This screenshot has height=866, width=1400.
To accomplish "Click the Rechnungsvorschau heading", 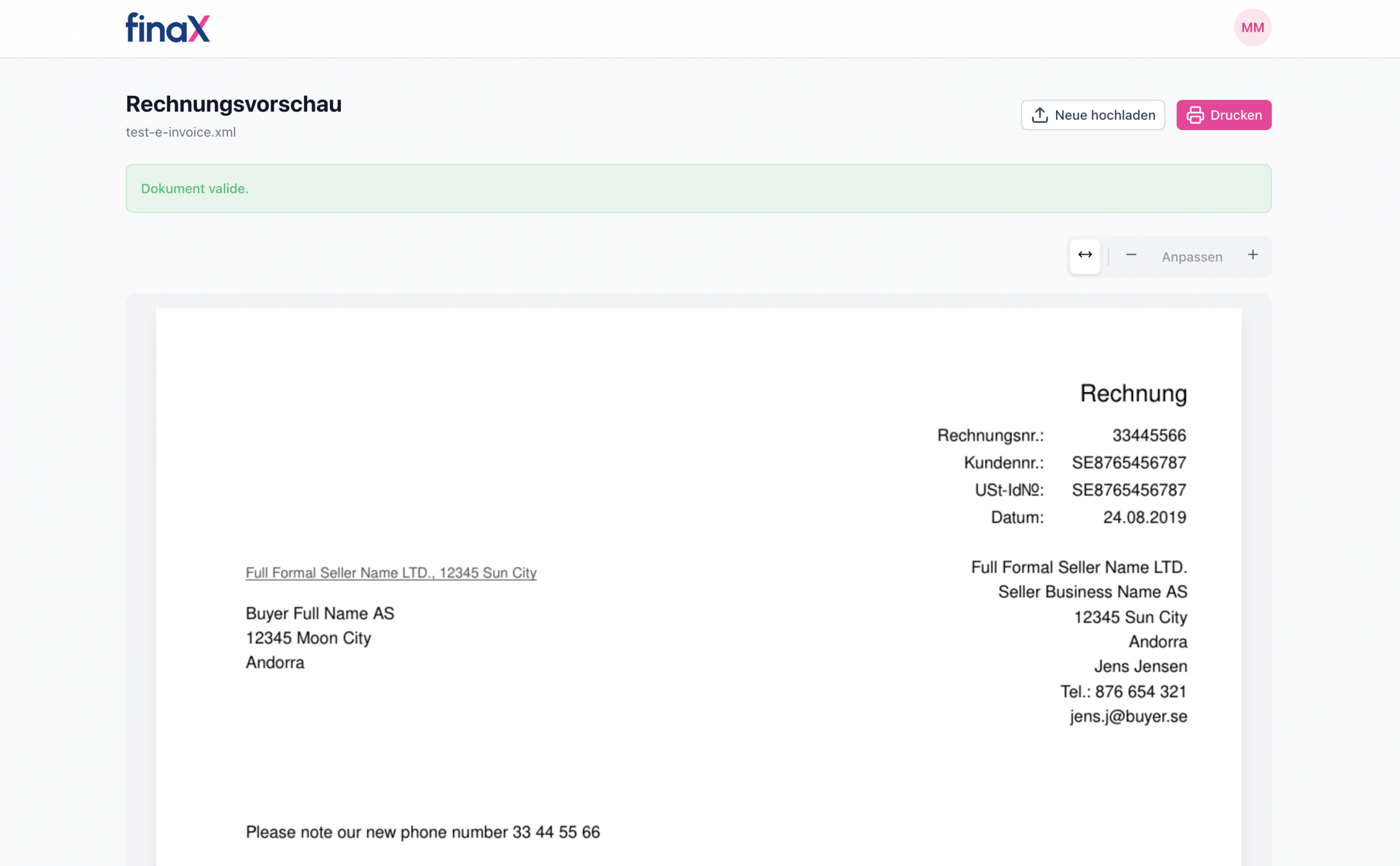I will click(x=234, y=104).
